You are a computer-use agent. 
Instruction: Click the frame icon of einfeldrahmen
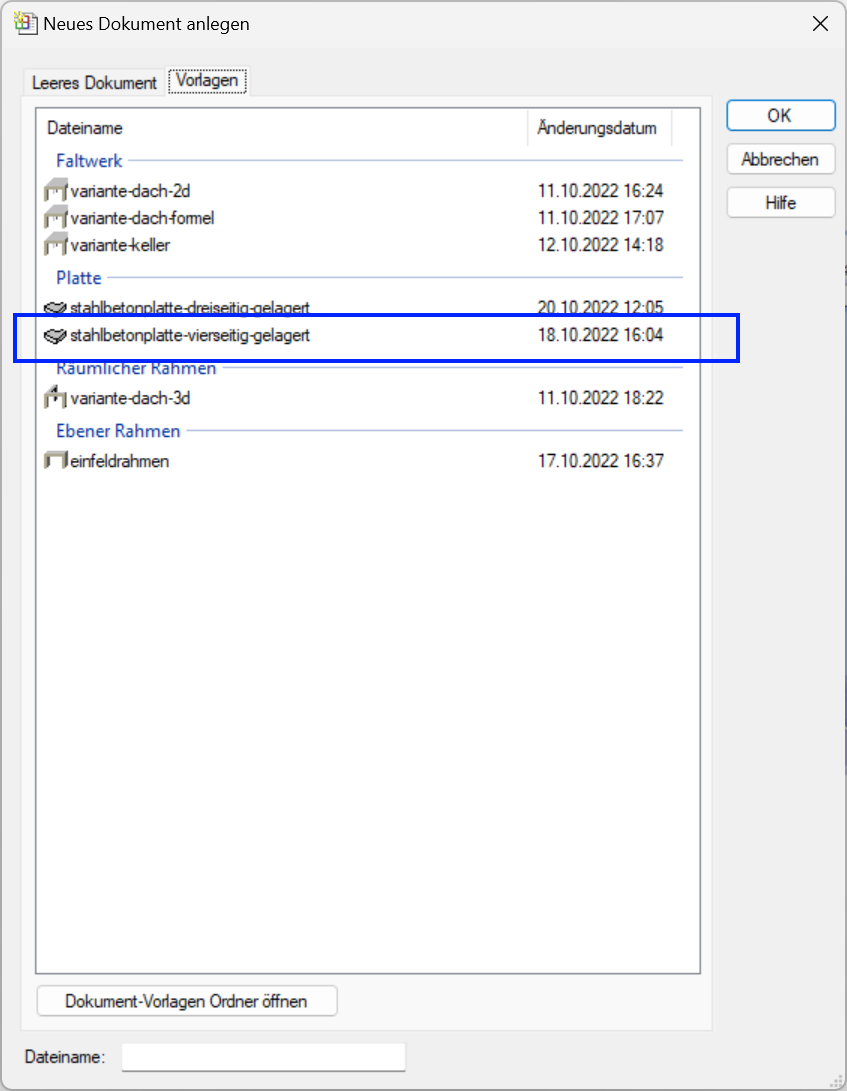(56, 460)
